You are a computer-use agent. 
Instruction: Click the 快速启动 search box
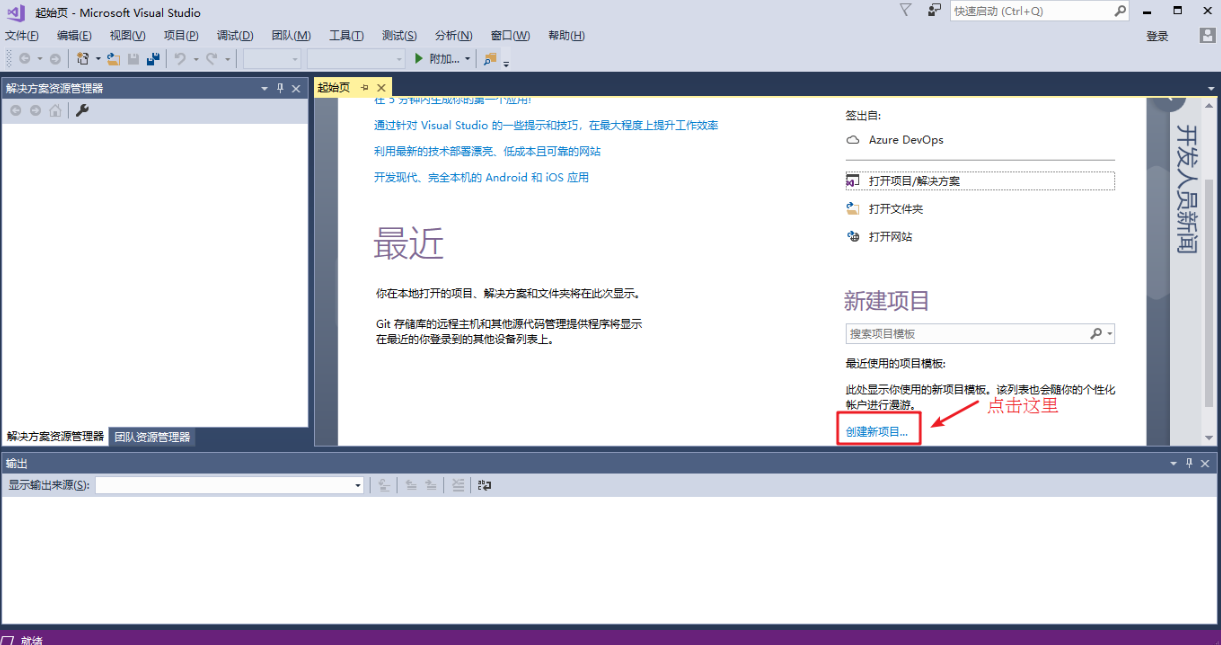pyautogui.click(x=1030, y=11)
